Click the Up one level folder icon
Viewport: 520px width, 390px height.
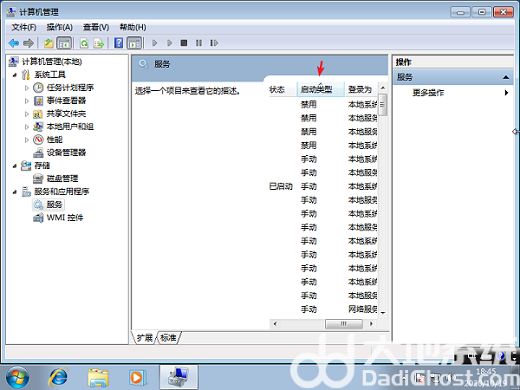click(49, 43)
